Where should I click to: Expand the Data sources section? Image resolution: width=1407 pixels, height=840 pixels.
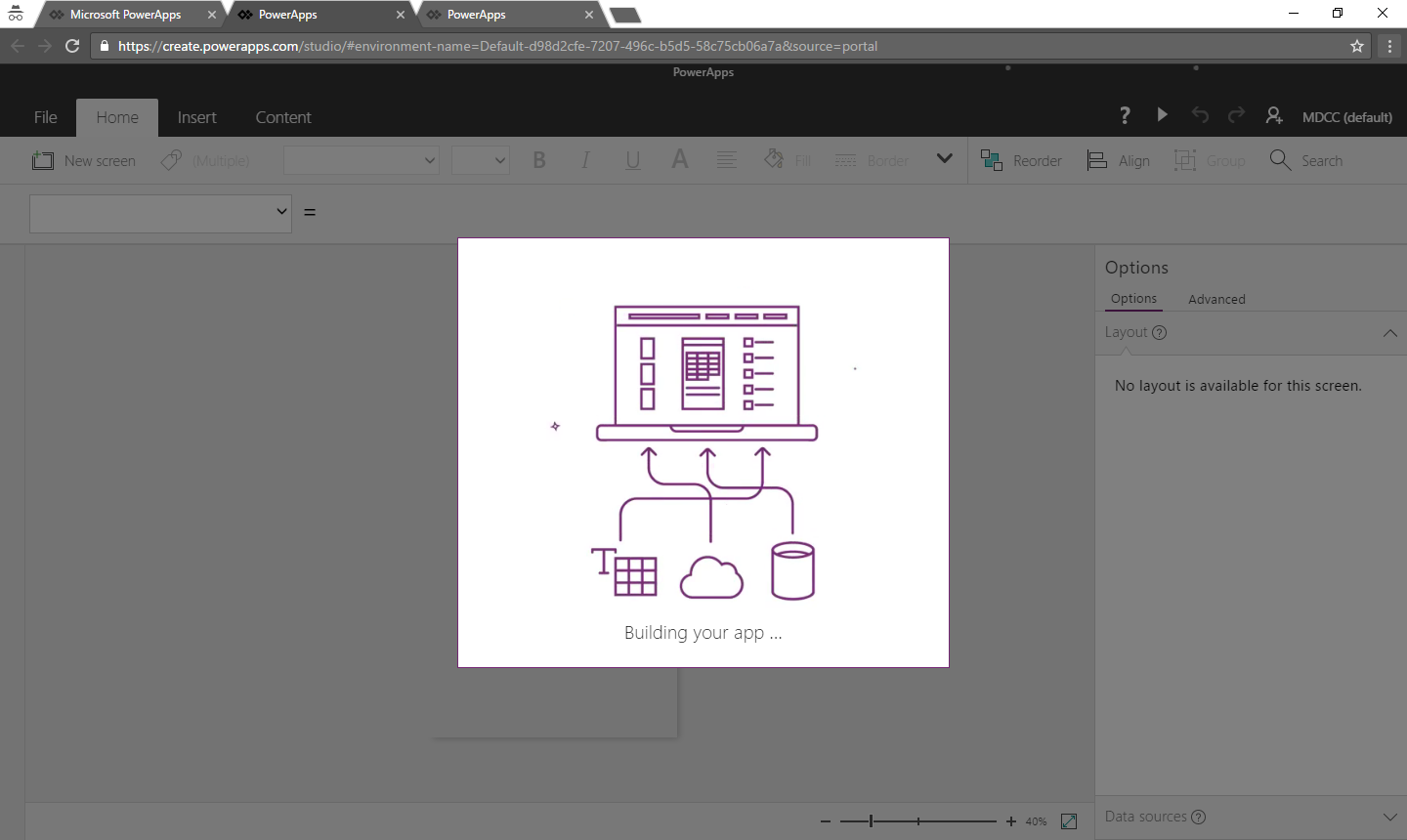point(1389,817)
